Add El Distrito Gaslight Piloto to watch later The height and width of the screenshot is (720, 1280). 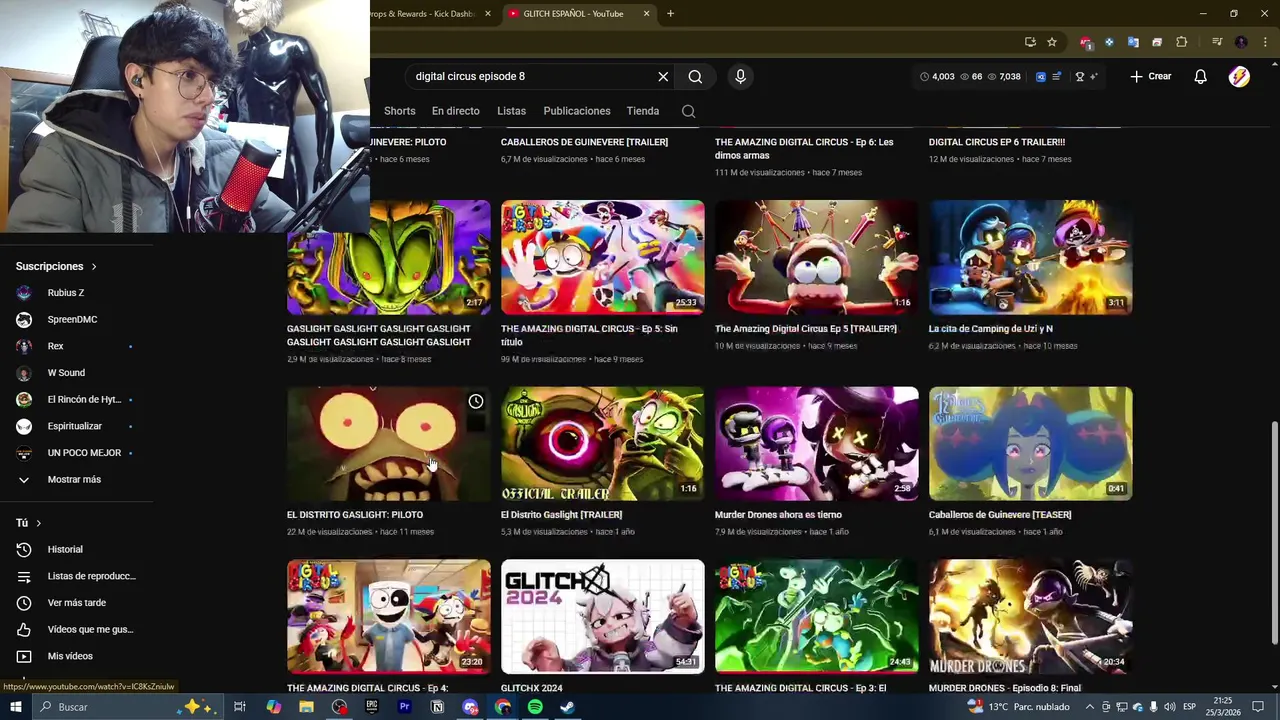pos(476,401)
